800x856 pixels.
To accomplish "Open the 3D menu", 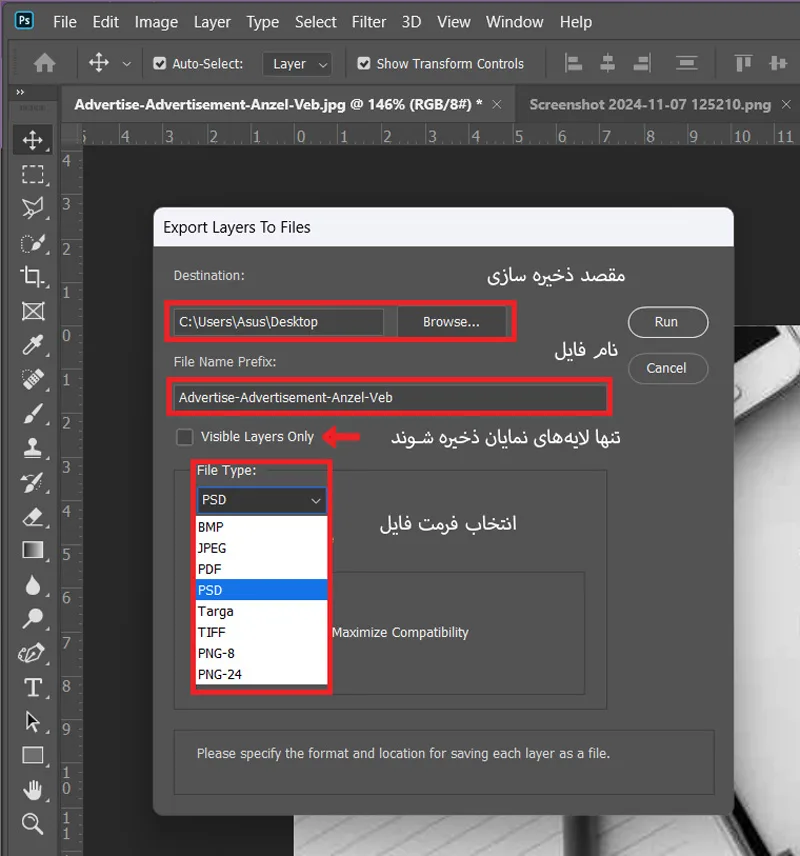I will [x=411, y=22].
